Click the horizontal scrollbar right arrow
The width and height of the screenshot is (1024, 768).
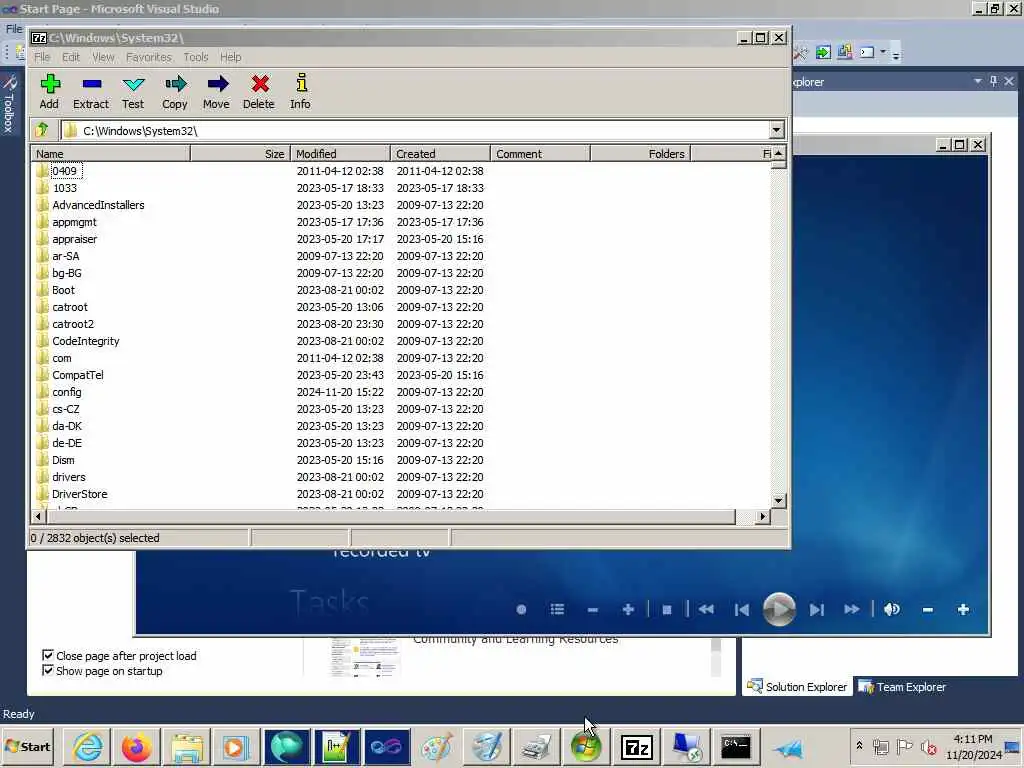click(762, 517)
